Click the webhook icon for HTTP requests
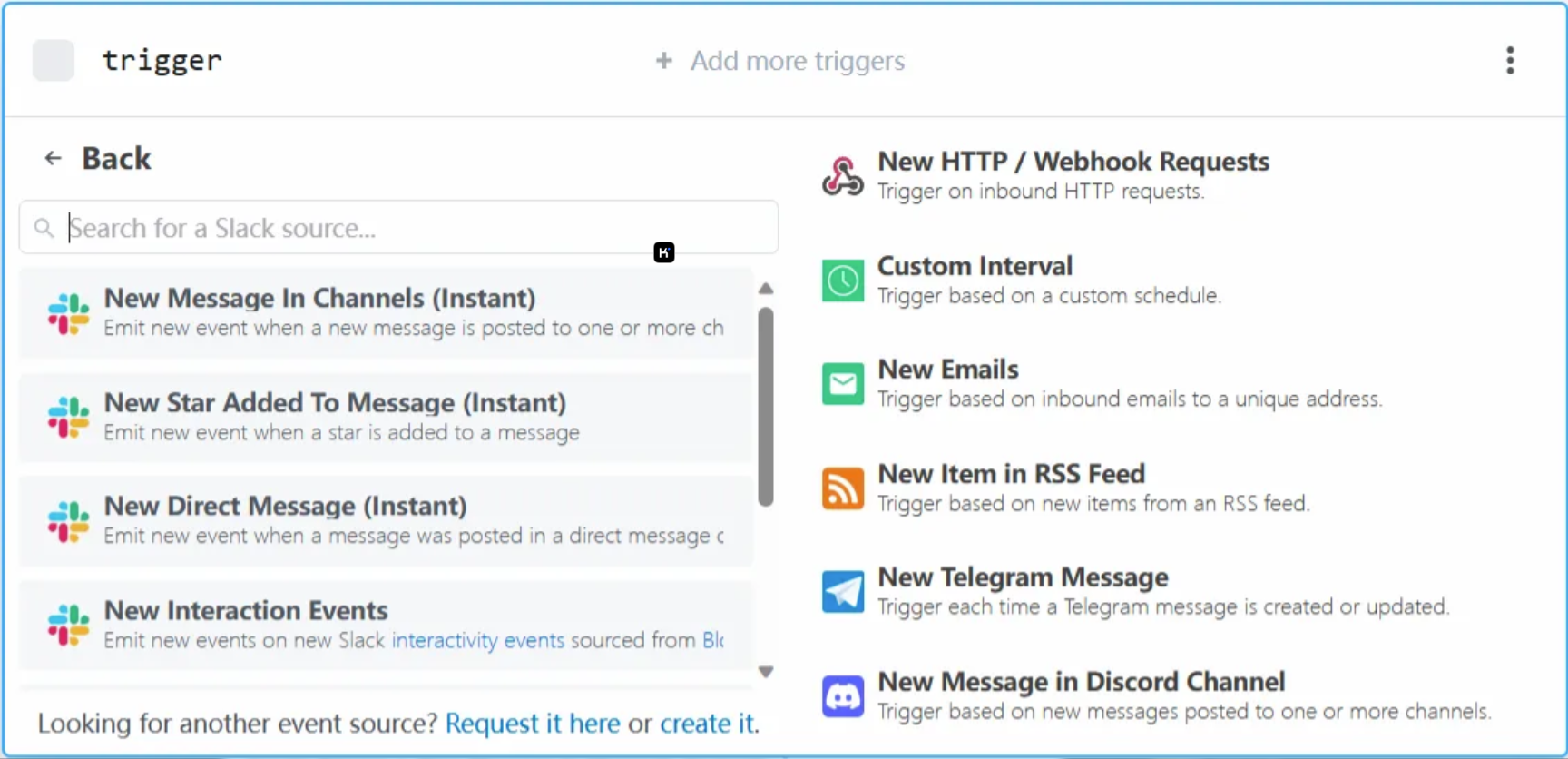 coord(843,176)
